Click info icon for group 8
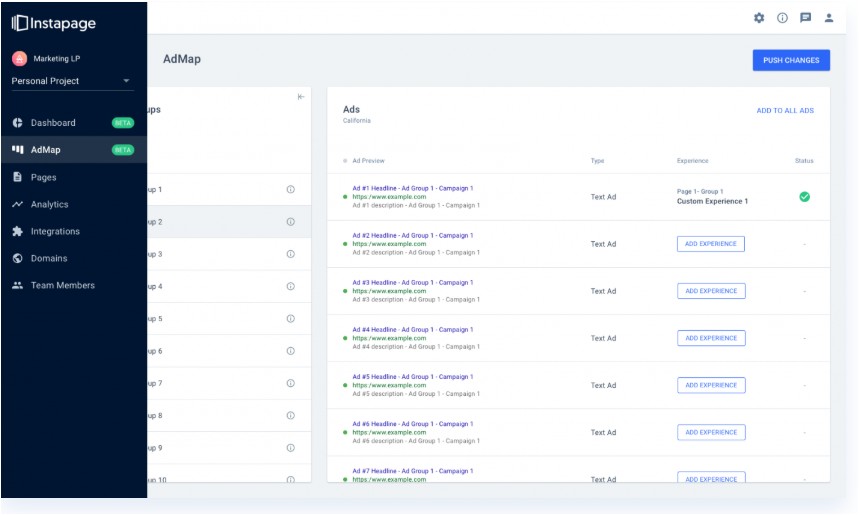The image size is (859, 515). click(x=290, y=416)
